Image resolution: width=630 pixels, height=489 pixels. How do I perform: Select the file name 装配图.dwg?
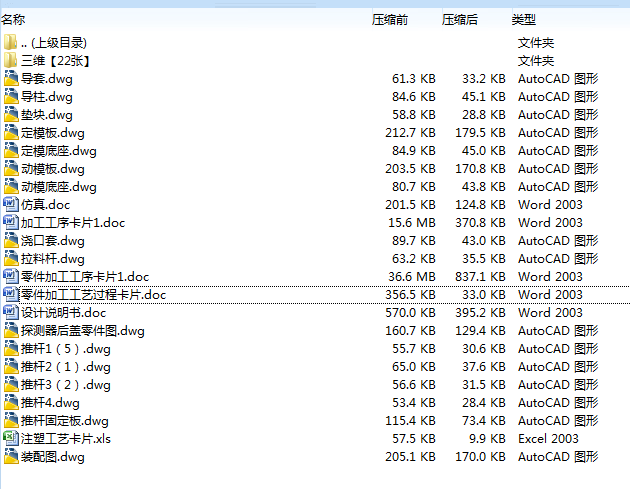(x=53, y=457)
